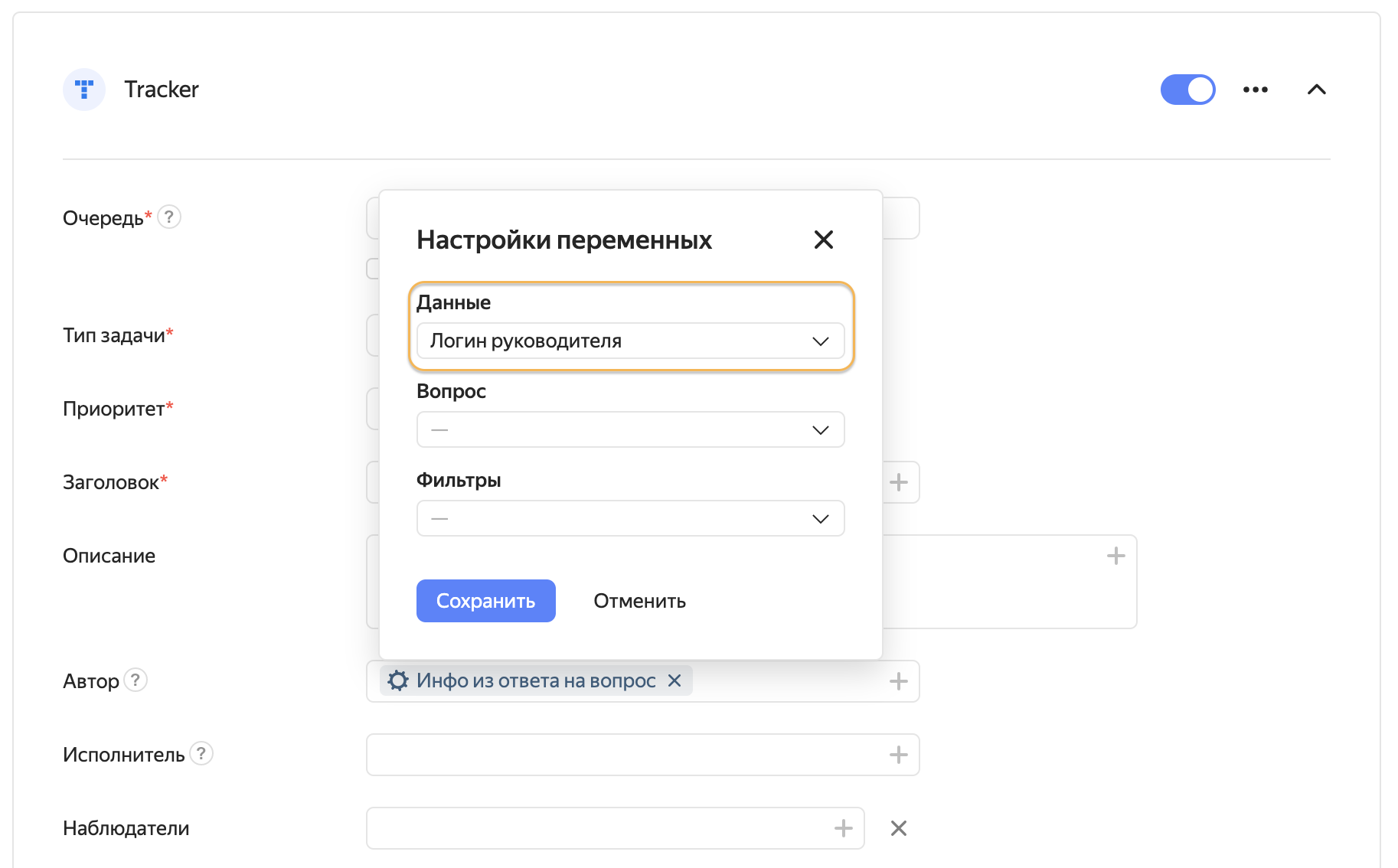1398x868 pixels.
Task: Click the plus icon next to Исполнитель field
Action: 897,755
